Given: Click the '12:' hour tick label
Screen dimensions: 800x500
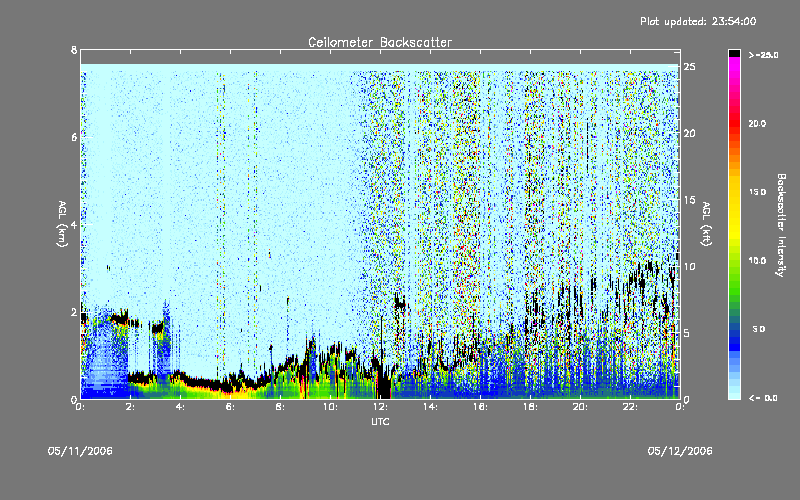Looking at the screenshot, I should point(380,407).
